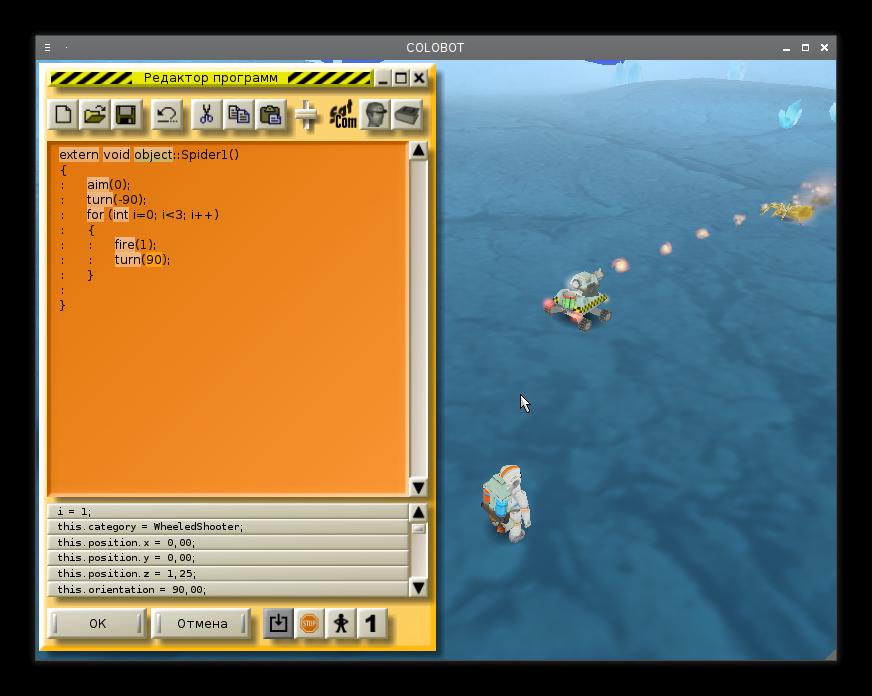Select 'this.orientation = 90,00;' row
872x696 pixels.
click(228, 589)
